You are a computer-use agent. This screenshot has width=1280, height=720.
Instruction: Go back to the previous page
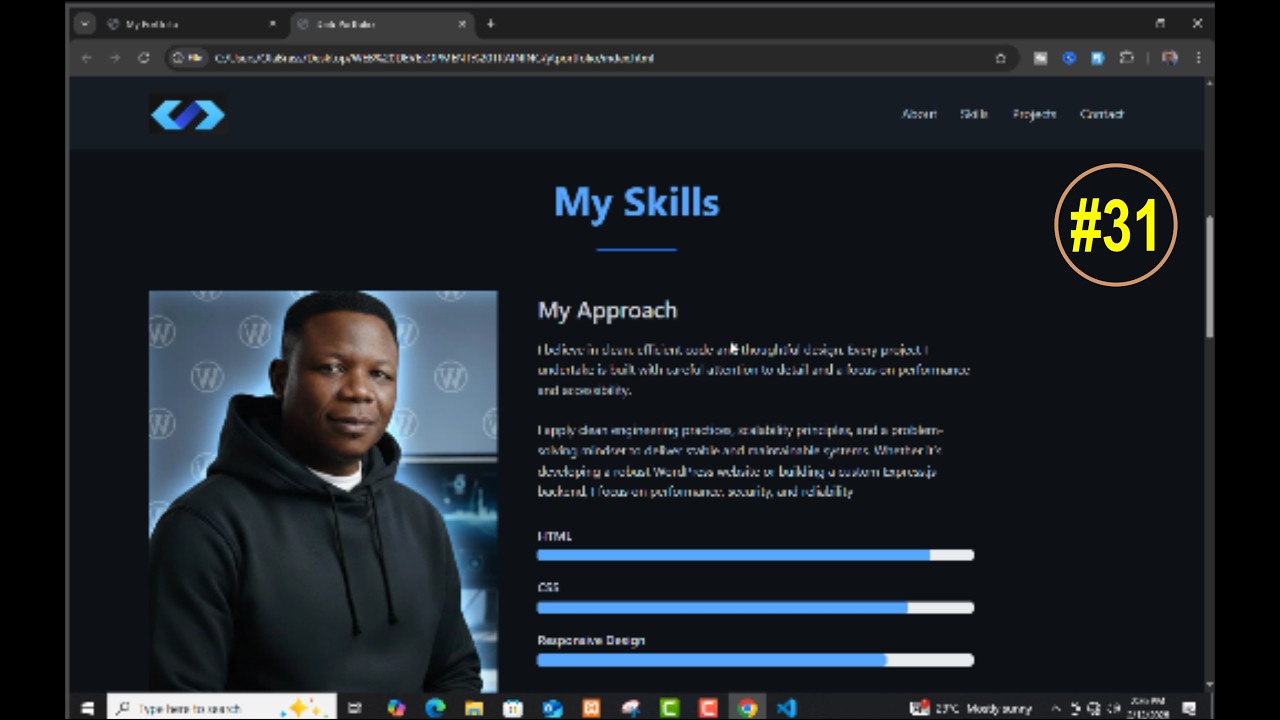click(x=86, y=58)
